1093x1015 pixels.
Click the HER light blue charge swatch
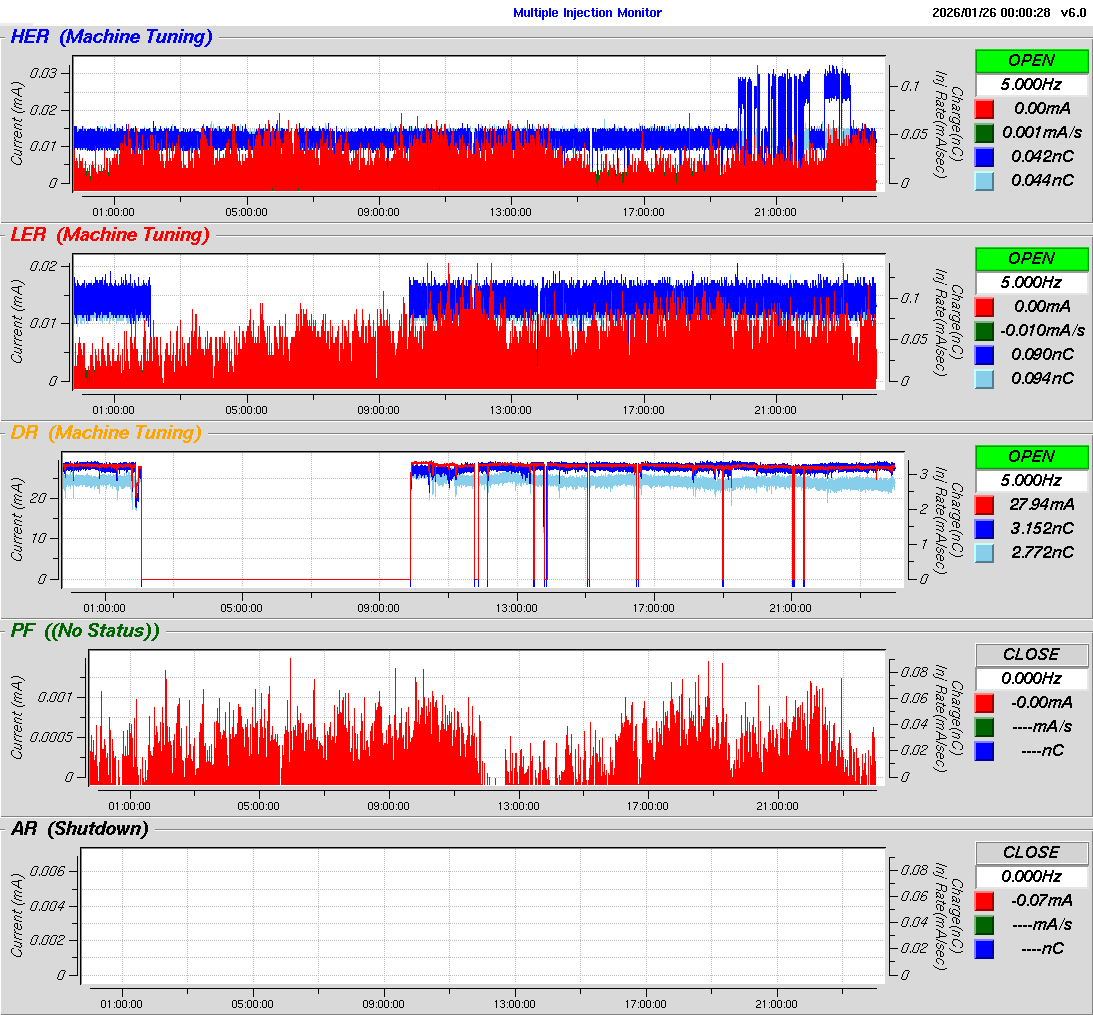[984, 180]
